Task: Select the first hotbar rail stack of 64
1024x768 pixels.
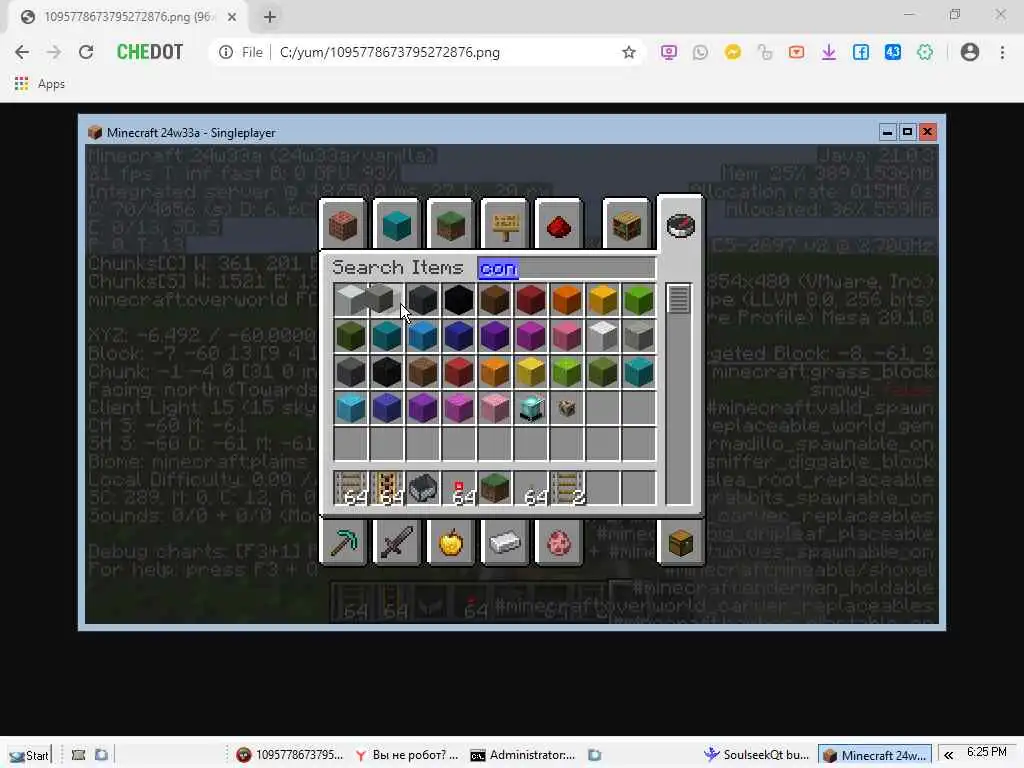Action: [x=351, y=488]
